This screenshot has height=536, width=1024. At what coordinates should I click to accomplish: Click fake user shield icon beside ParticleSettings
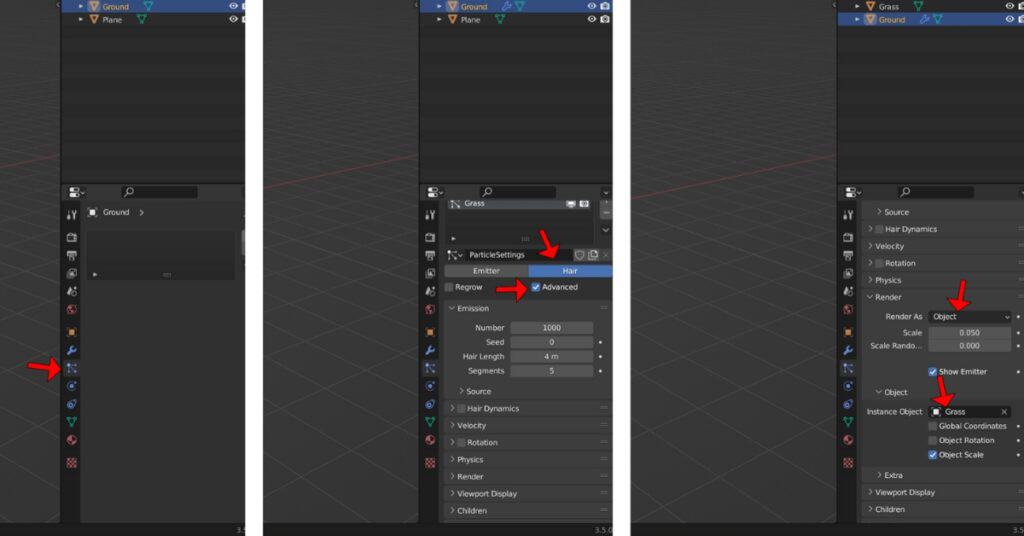pyautogui.click(x=579, y=255)
